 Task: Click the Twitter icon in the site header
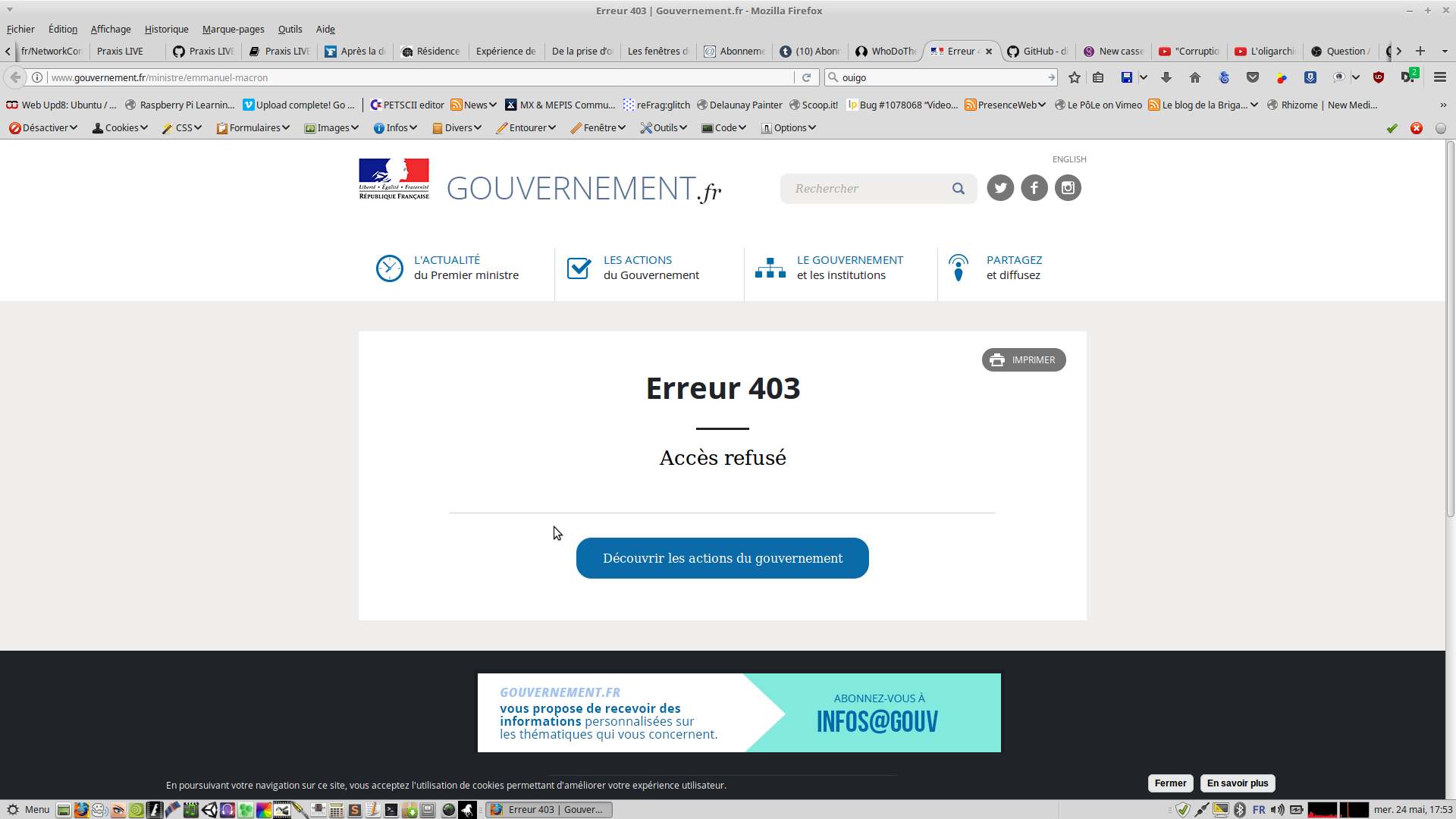tap(1000, 188)
